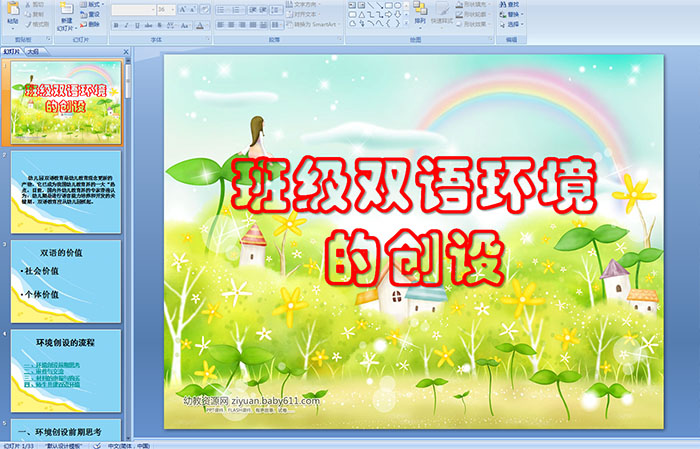
Task: Switch to the 幻灯片 slides tab
Action: coord(12,52)
